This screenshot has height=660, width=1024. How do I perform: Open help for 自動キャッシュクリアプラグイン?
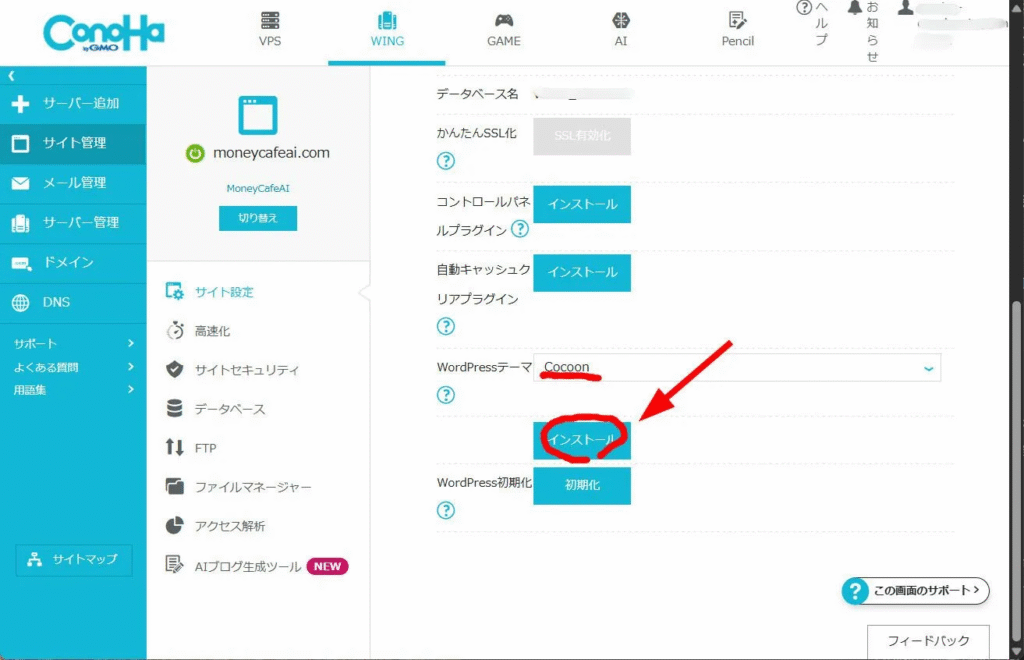pyautogui.click(x=445, y=326)
